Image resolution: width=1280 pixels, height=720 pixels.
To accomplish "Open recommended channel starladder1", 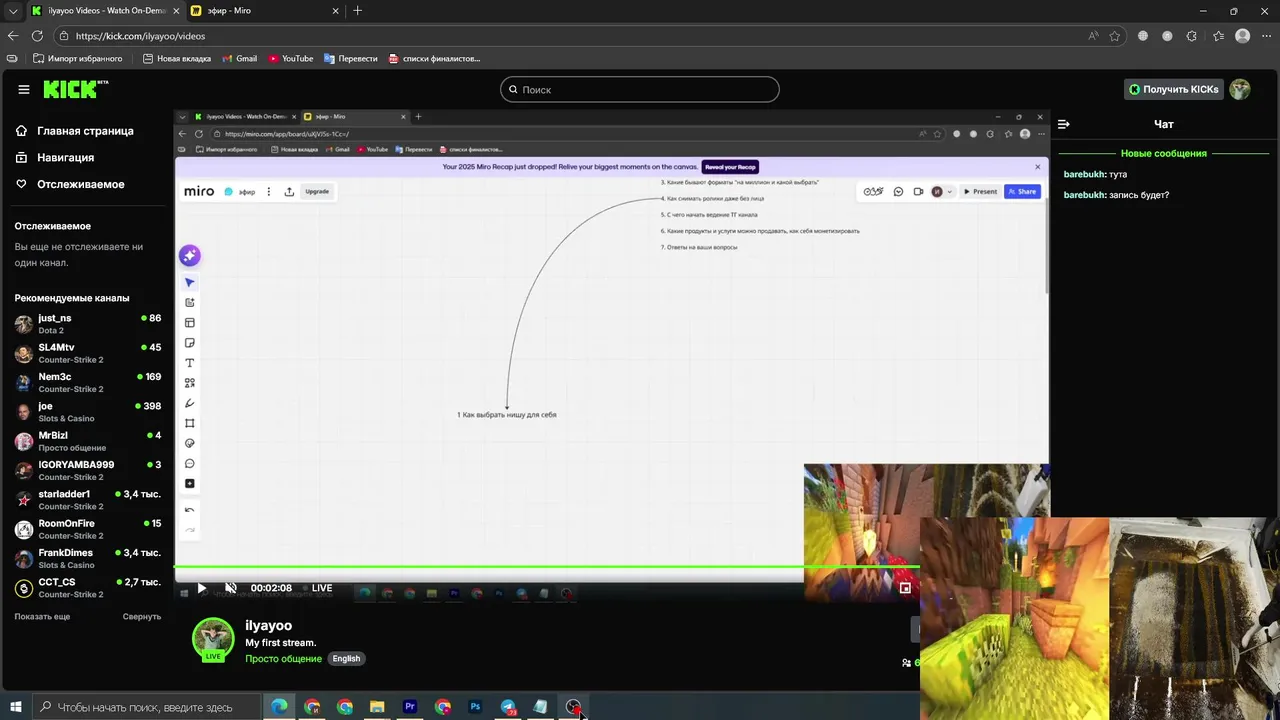I will (x=88, y=500).
